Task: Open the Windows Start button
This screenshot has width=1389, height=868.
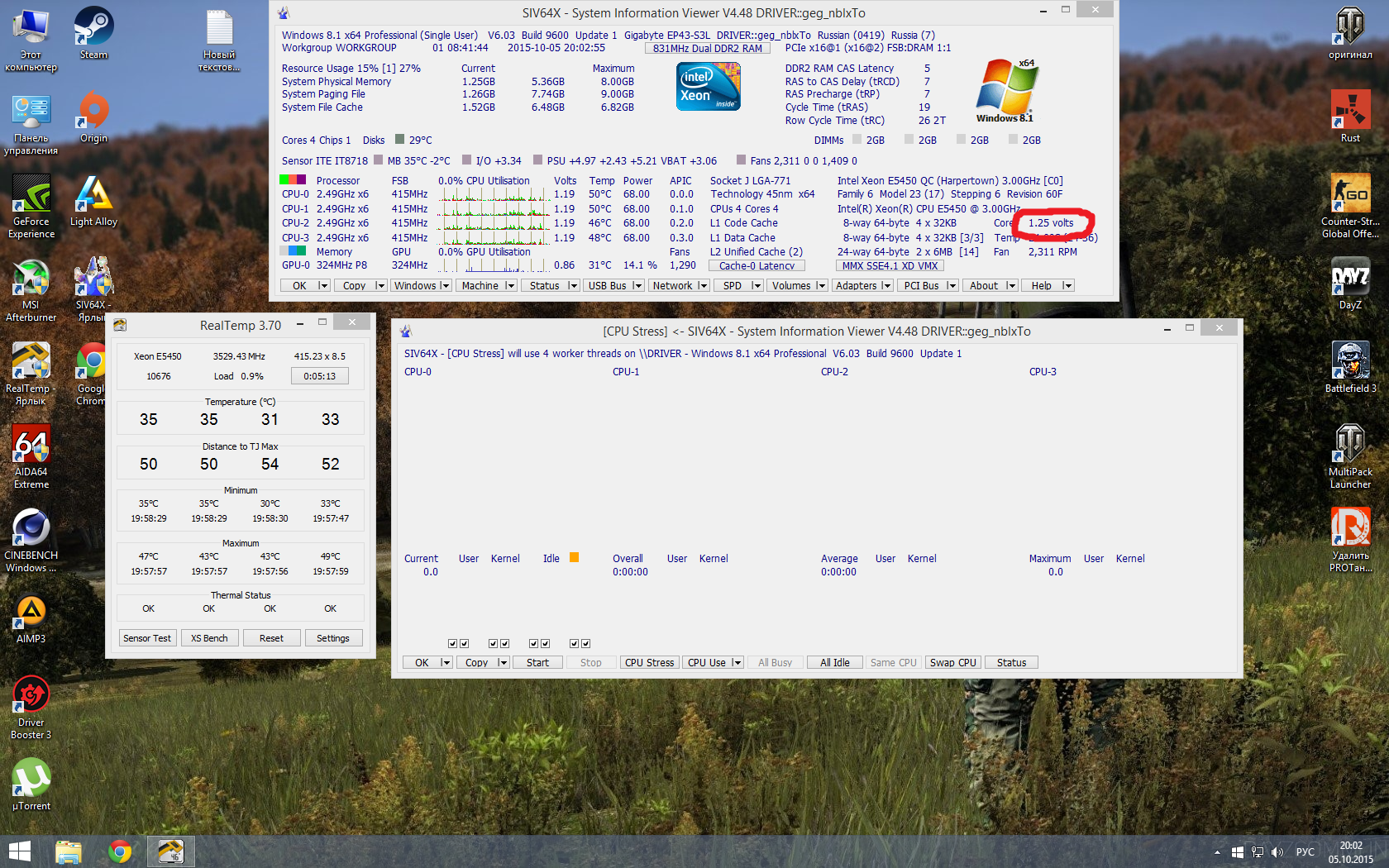Action: (x=19, y=851)
